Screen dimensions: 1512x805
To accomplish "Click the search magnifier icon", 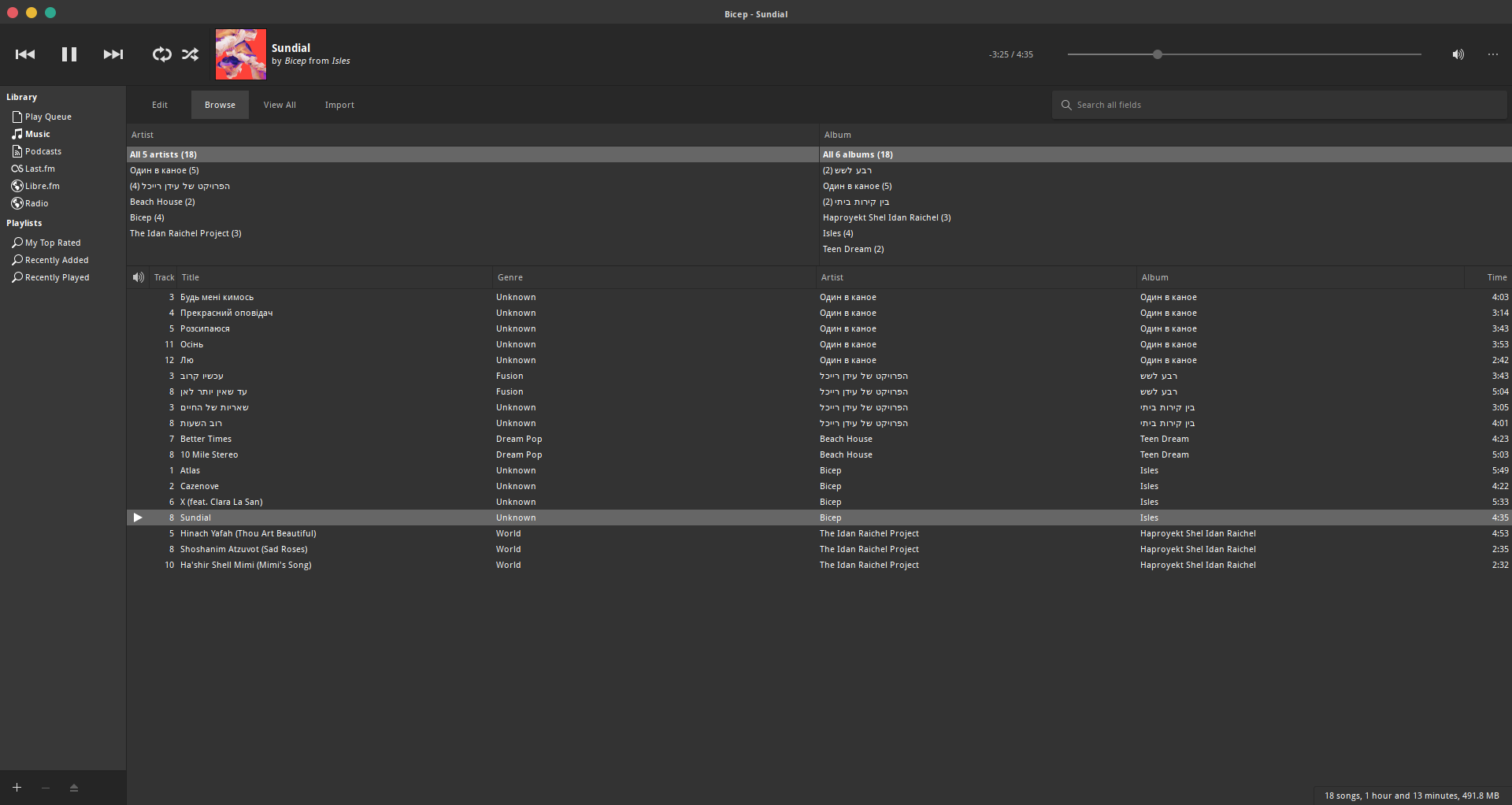I will pos(1066,105).
